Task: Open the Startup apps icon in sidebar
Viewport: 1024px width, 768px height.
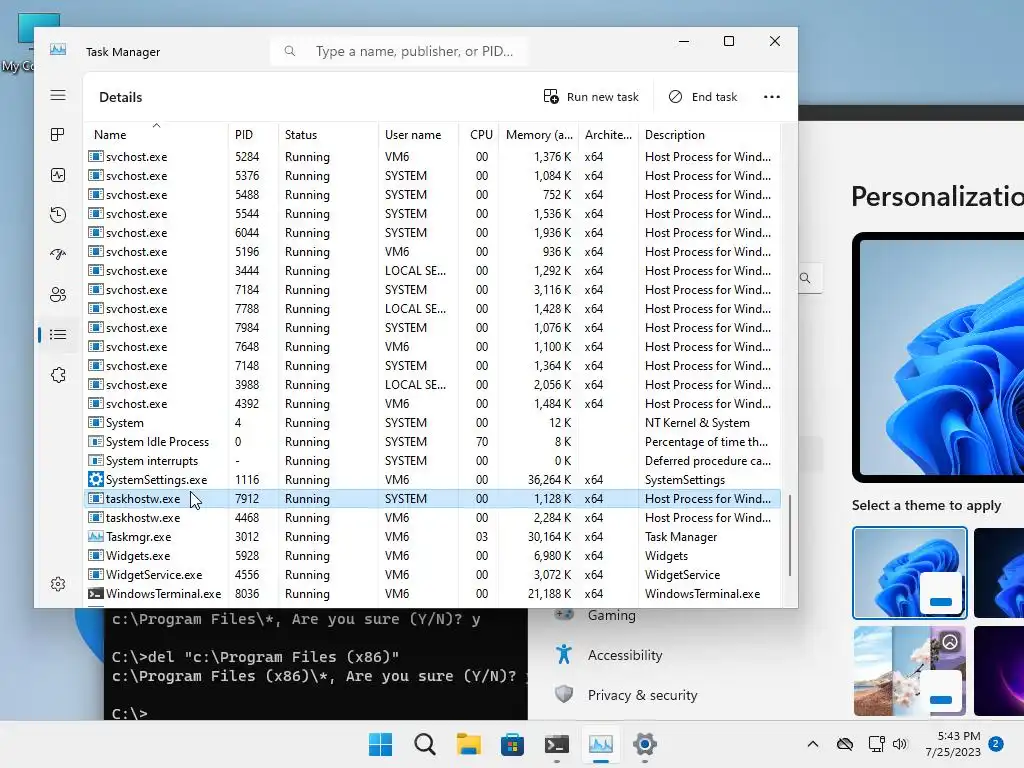Action: 58,254
